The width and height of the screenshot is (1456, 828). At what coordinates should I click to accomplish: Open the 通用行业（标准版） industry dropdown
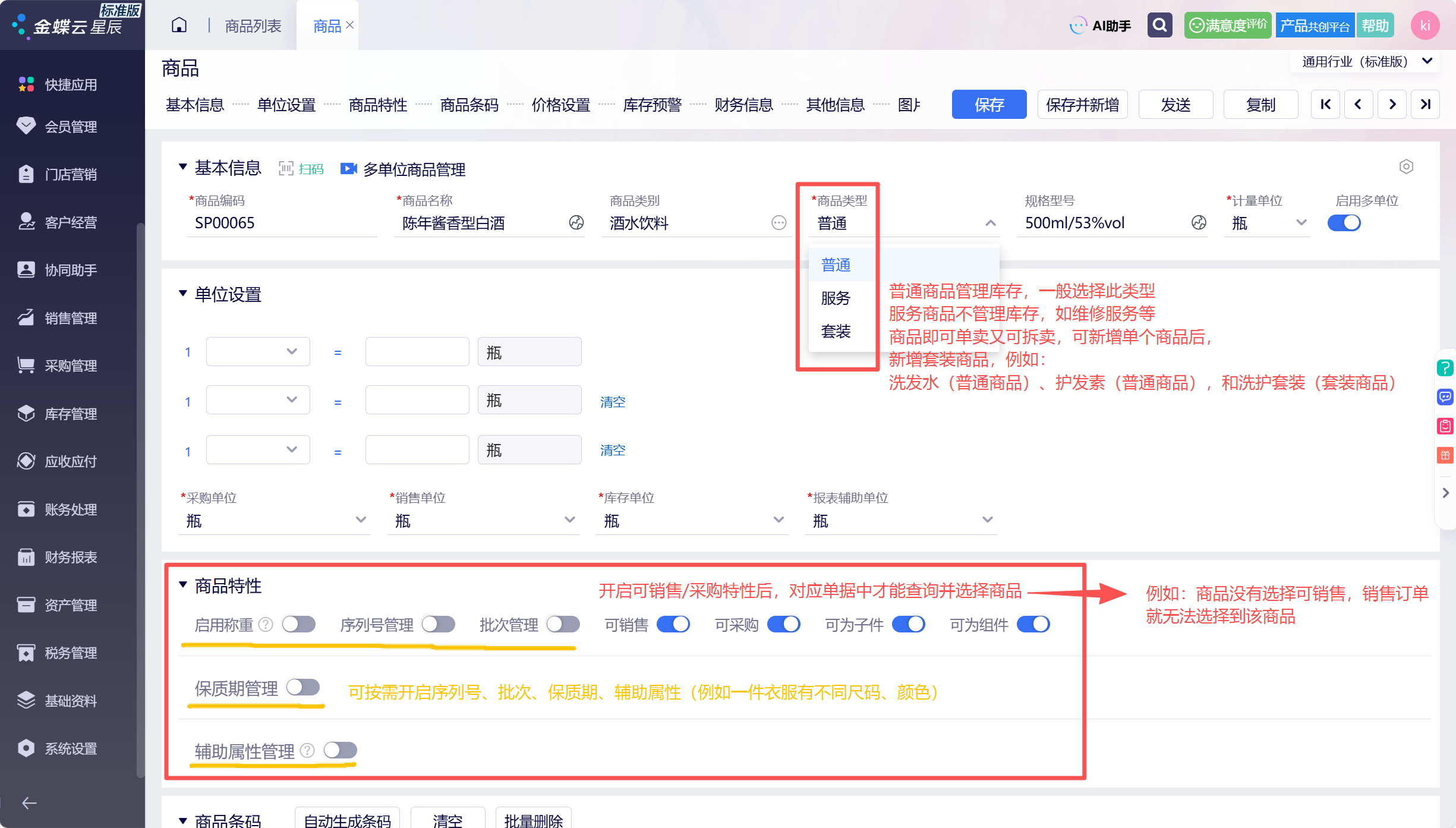tap(1366, 61)
